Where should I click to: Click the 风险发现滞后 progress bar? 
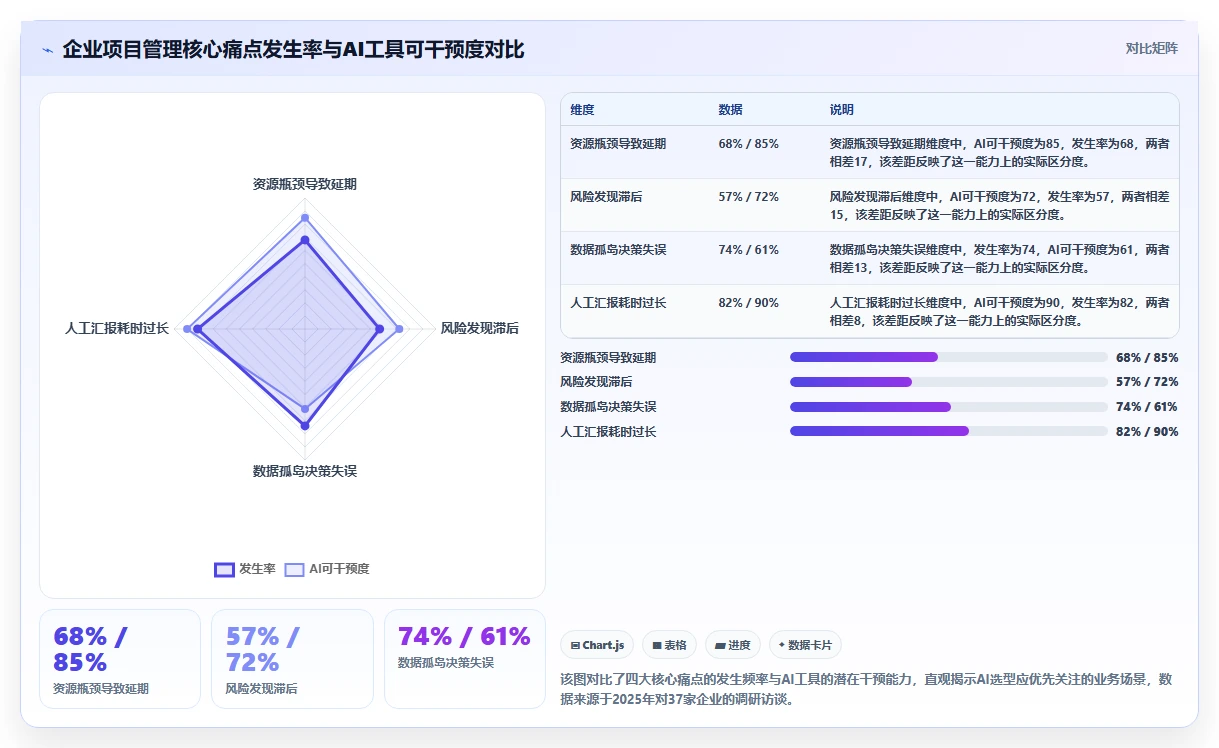[948, 382]
